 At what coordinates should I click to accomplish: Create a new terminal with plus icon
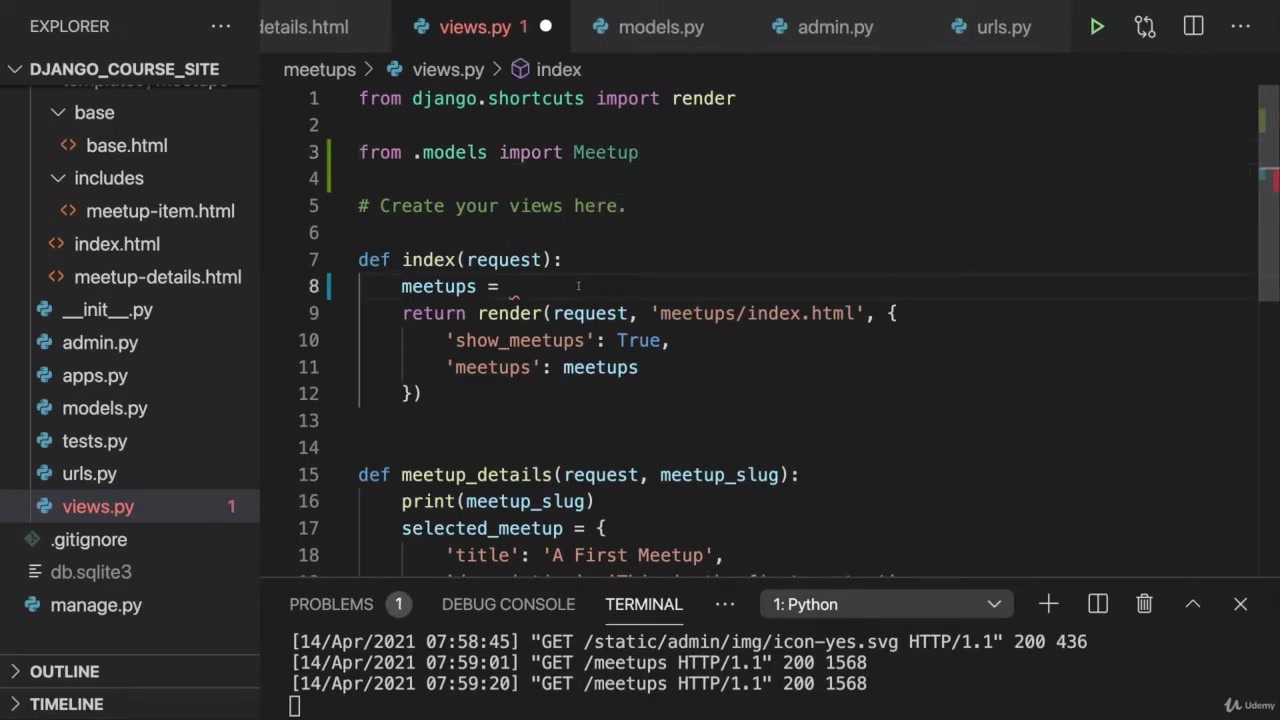pyautogui.click(x=1048, y=604)
